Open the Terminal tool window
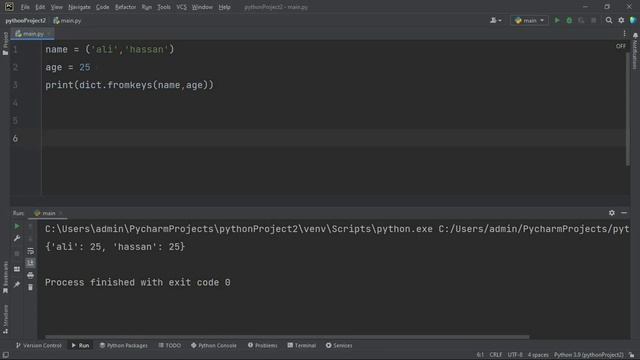 302,345
